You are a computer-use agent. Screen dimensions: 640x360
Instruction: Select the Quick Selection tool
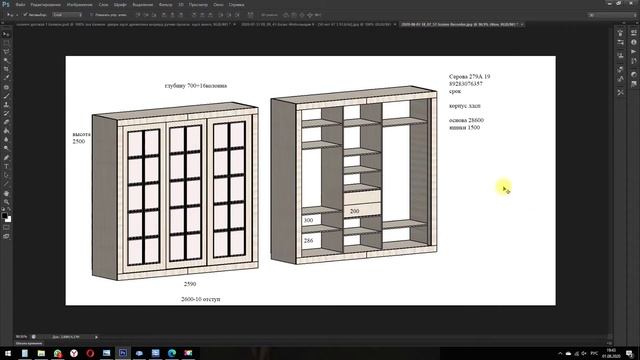pos(6,60)
